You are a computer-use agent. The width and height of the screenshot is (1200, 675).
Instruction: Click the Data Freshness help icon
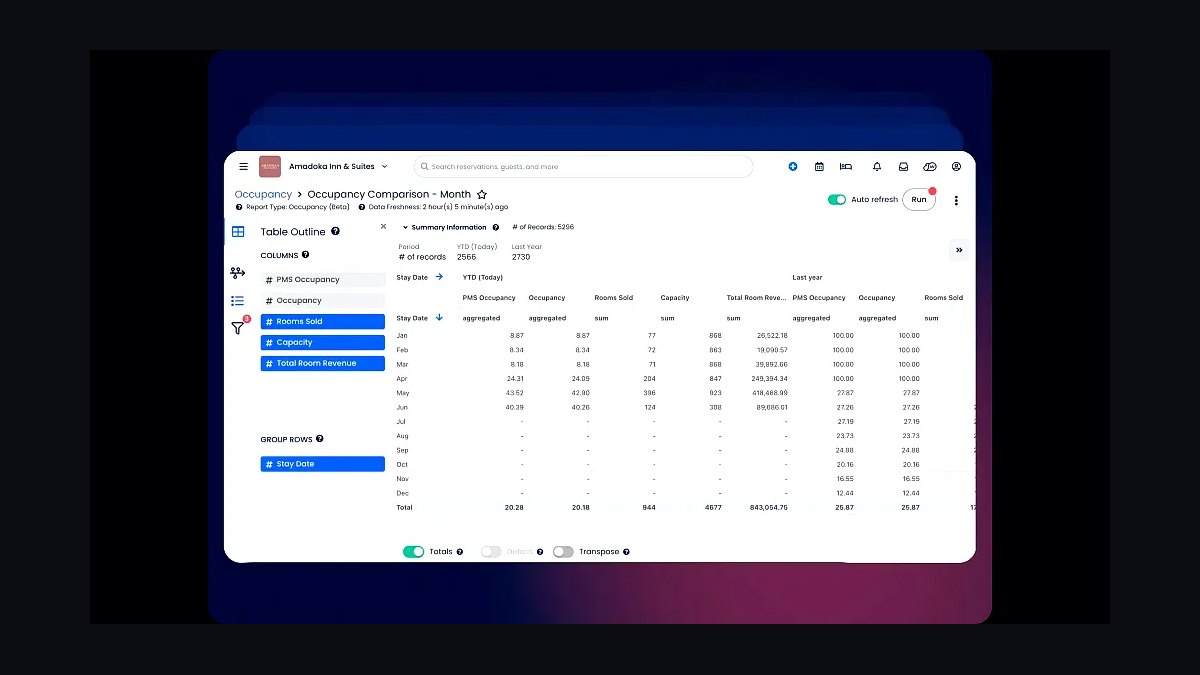tap(362, 207)
